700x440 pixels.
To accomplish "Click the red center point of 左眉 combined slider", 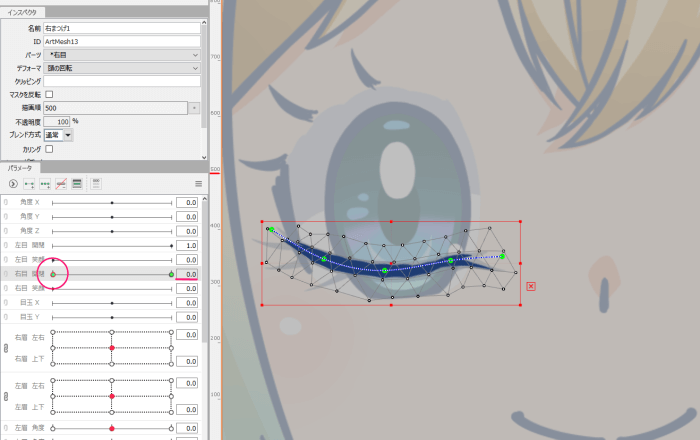I will [x=112, y=396].
